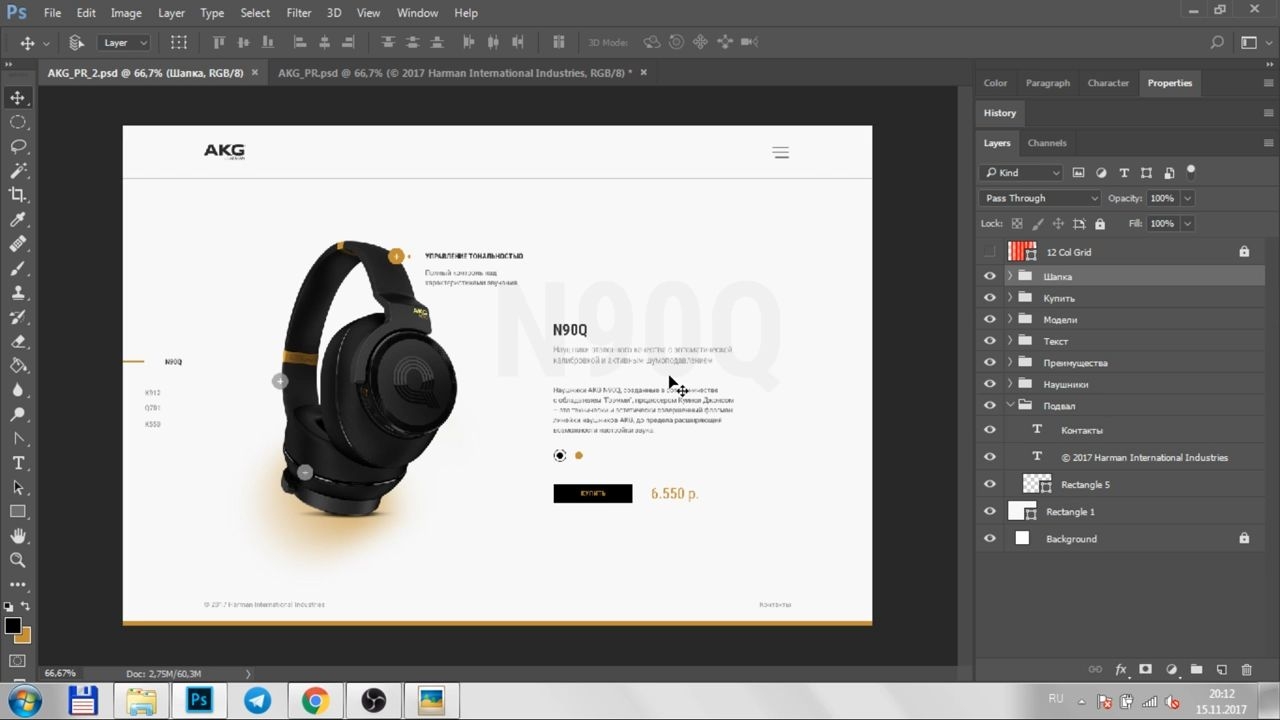Expand the Преимущества layer group

(x=1010, y=363)
